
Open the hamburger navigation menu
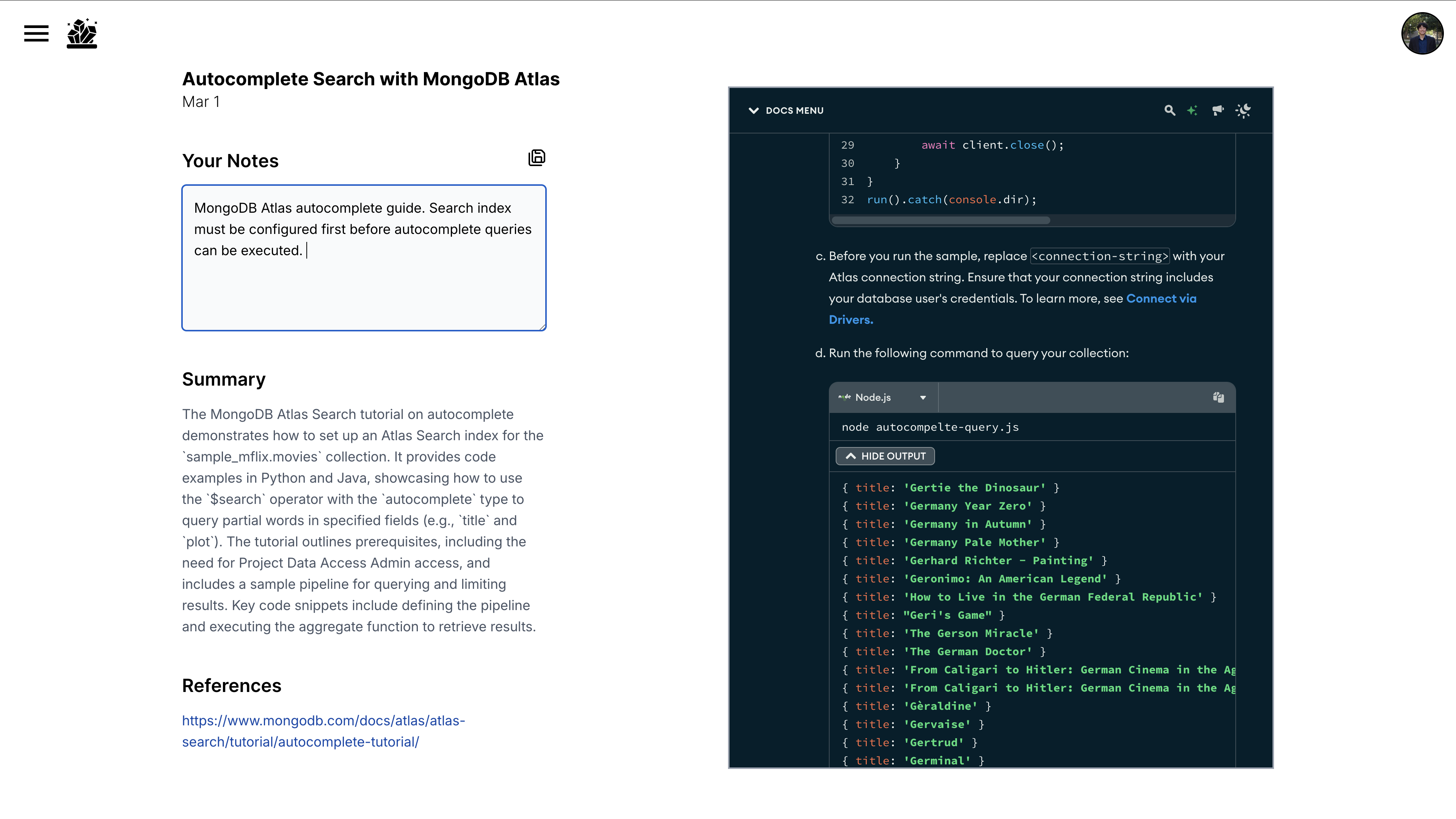[x=36, y=33]
